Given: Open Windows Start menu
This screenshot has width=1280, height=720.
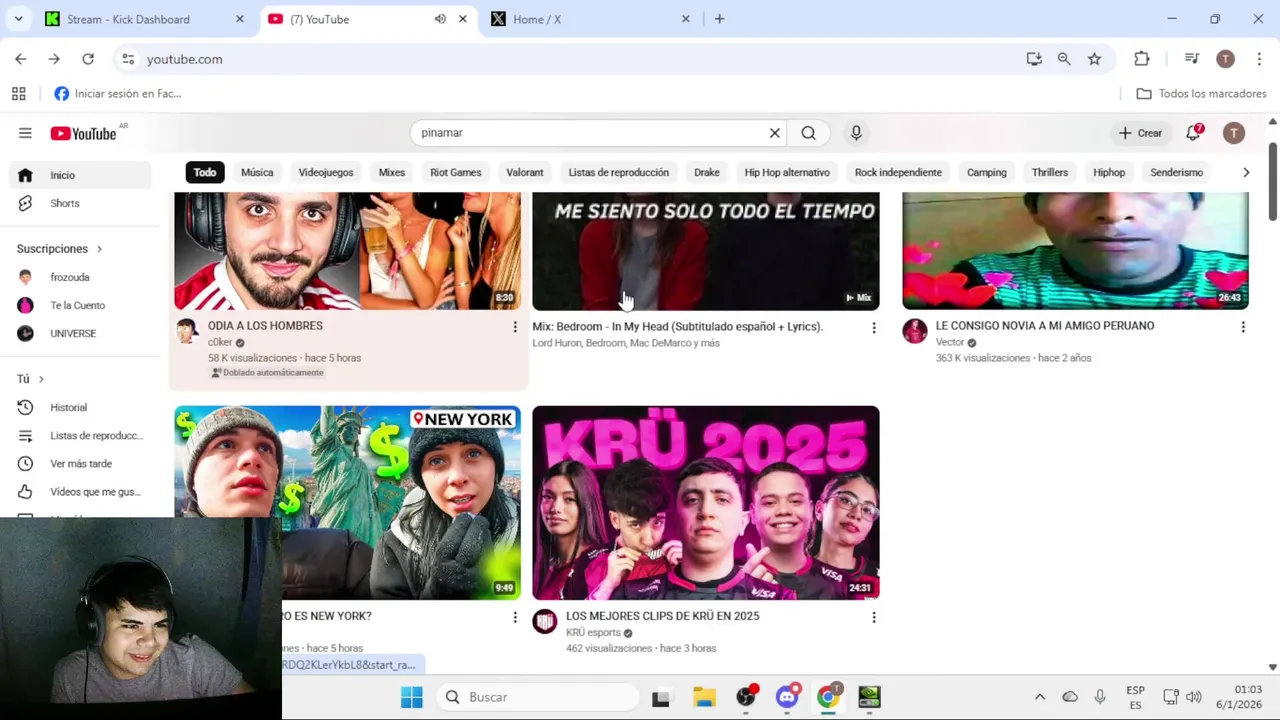Looking at the screenshot, I should (412, 697).
